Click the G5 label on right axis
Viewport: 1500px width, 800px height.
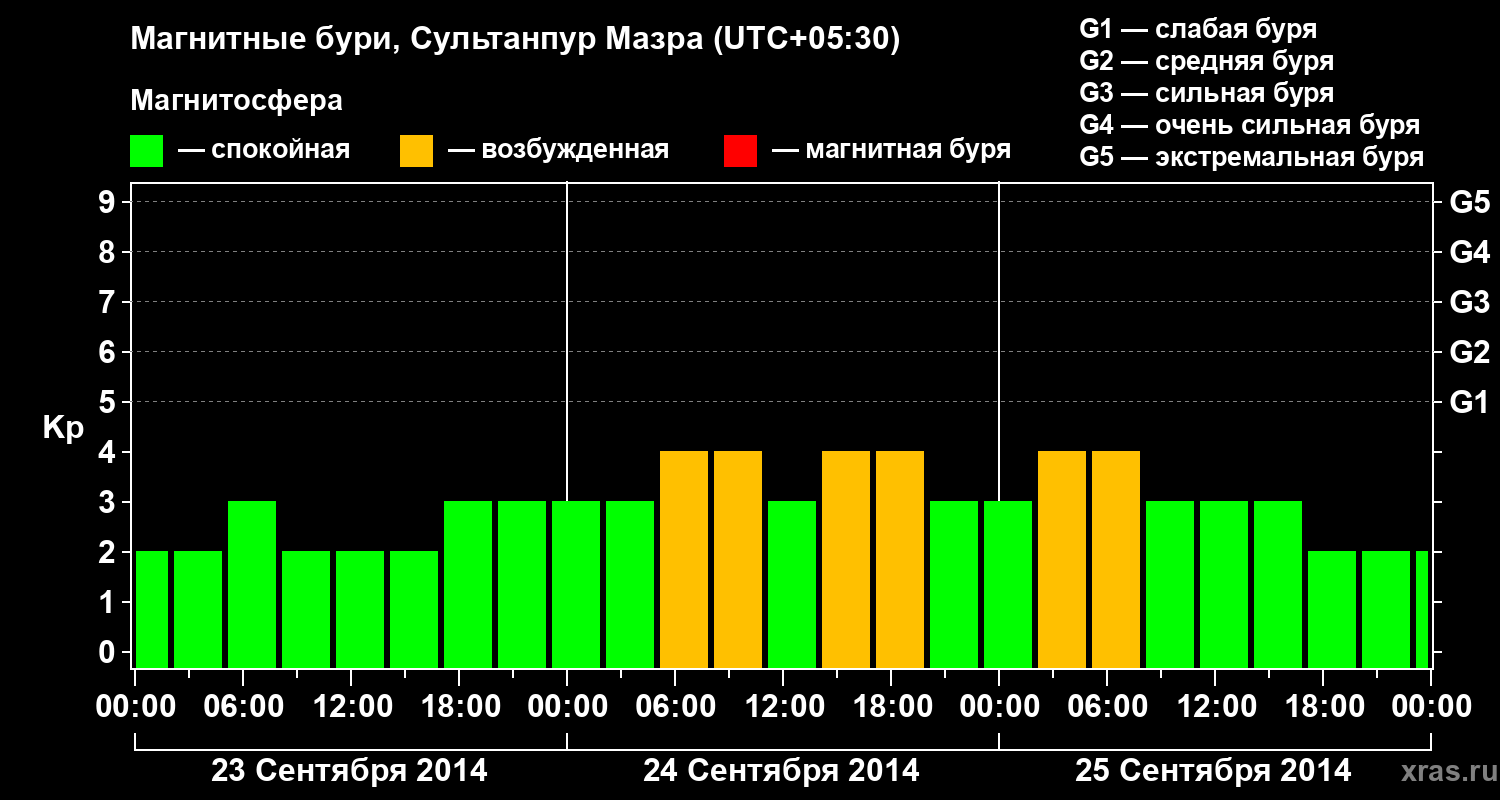1469,203
